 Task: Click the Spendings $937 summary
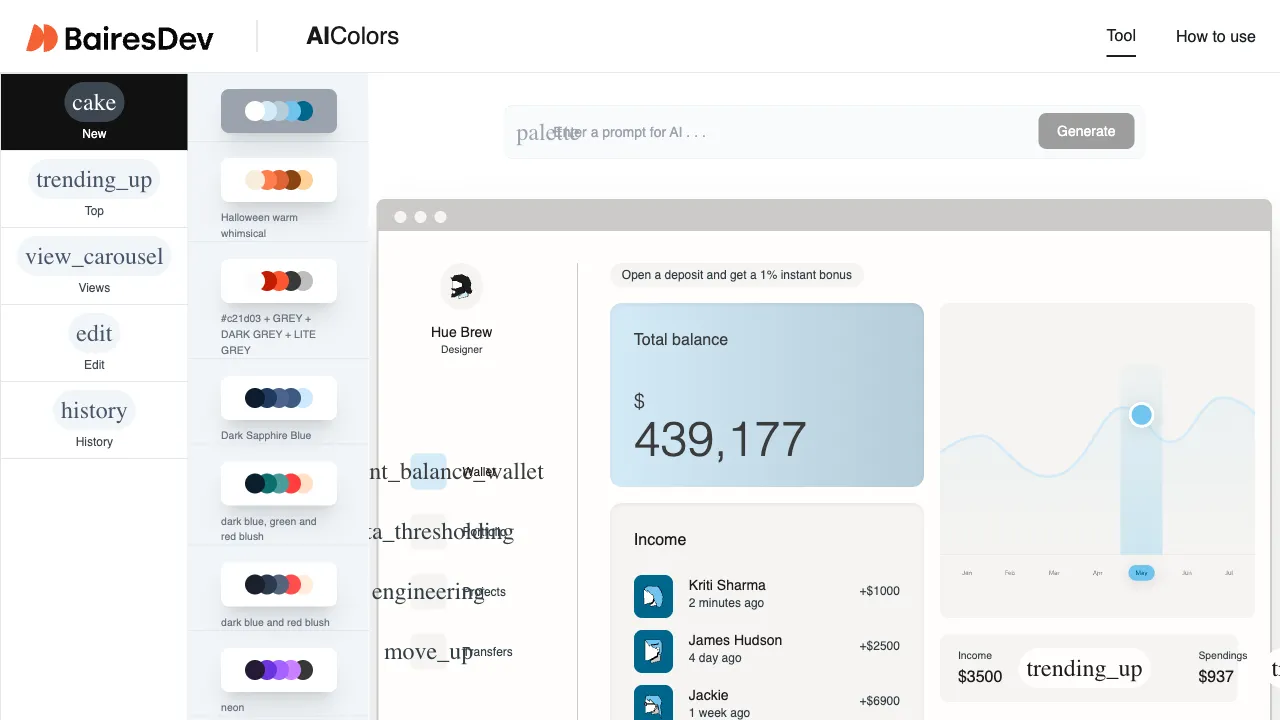pyautogui.click(x=1222, y=668)
